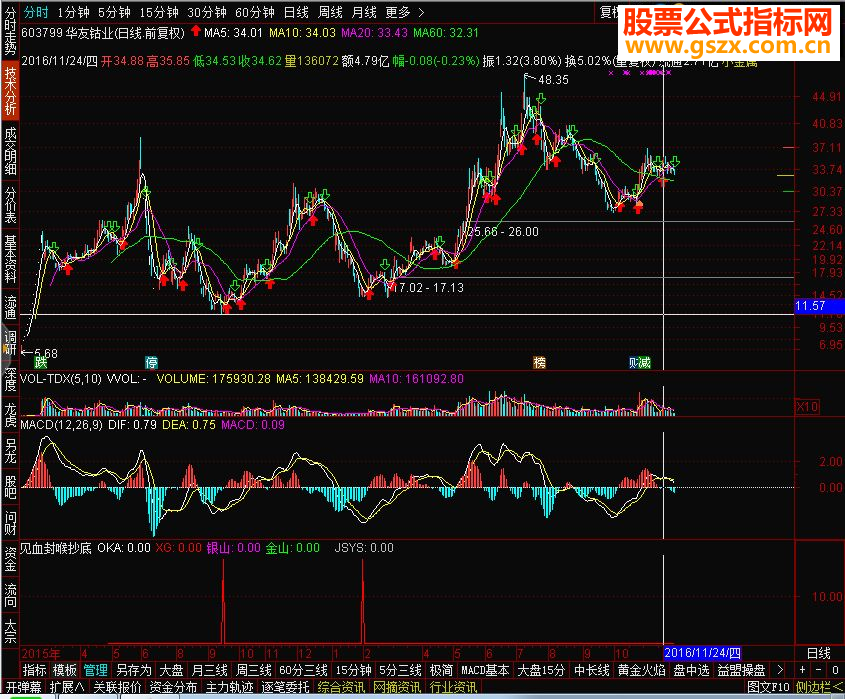
Task: Click the X10 scale box in volume panel
Action: click(x=807, y=407)
